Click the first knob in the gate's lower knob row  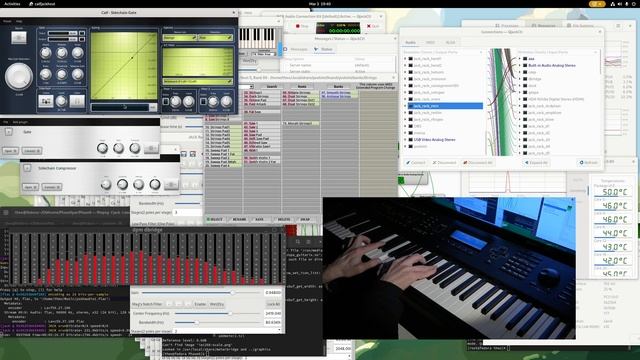[46, 74]
